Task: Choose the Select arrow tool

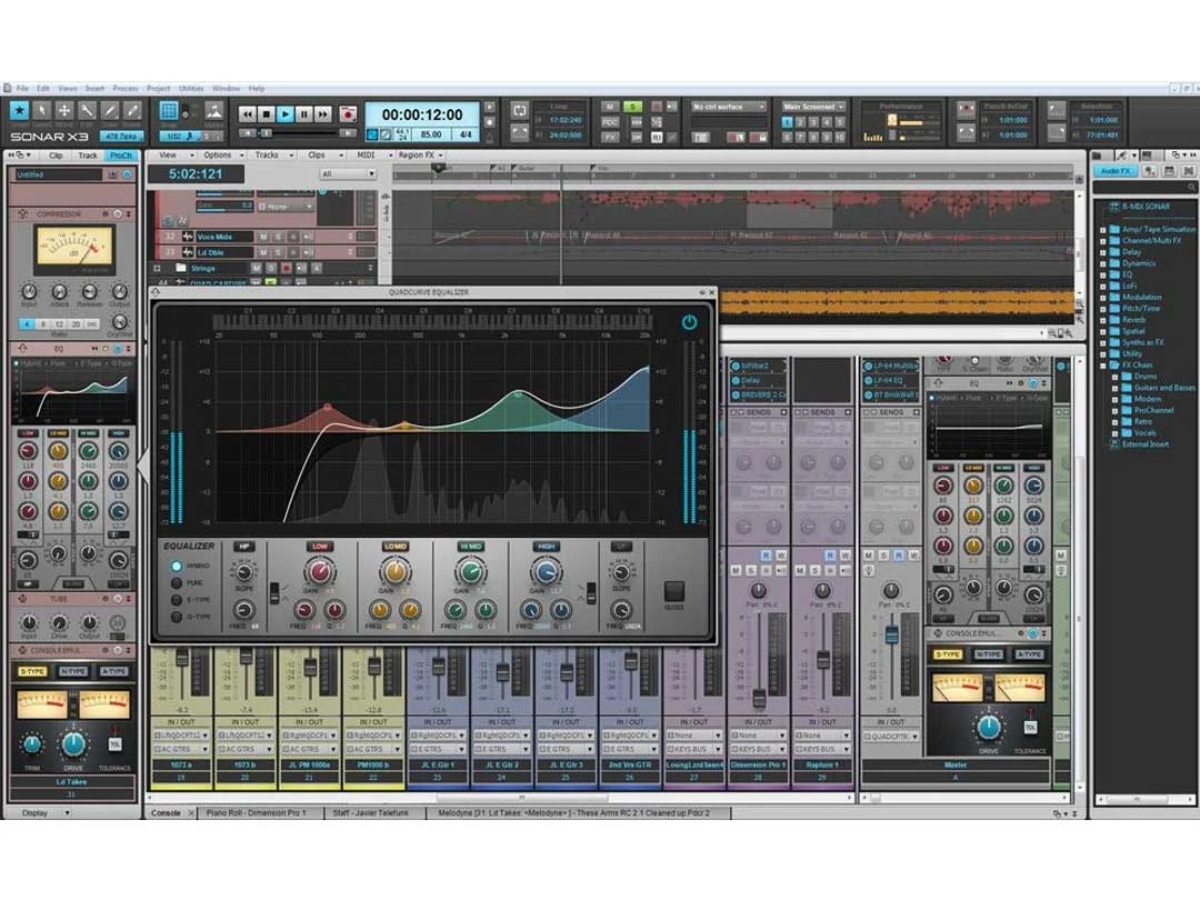Action: tap(42, 111)
